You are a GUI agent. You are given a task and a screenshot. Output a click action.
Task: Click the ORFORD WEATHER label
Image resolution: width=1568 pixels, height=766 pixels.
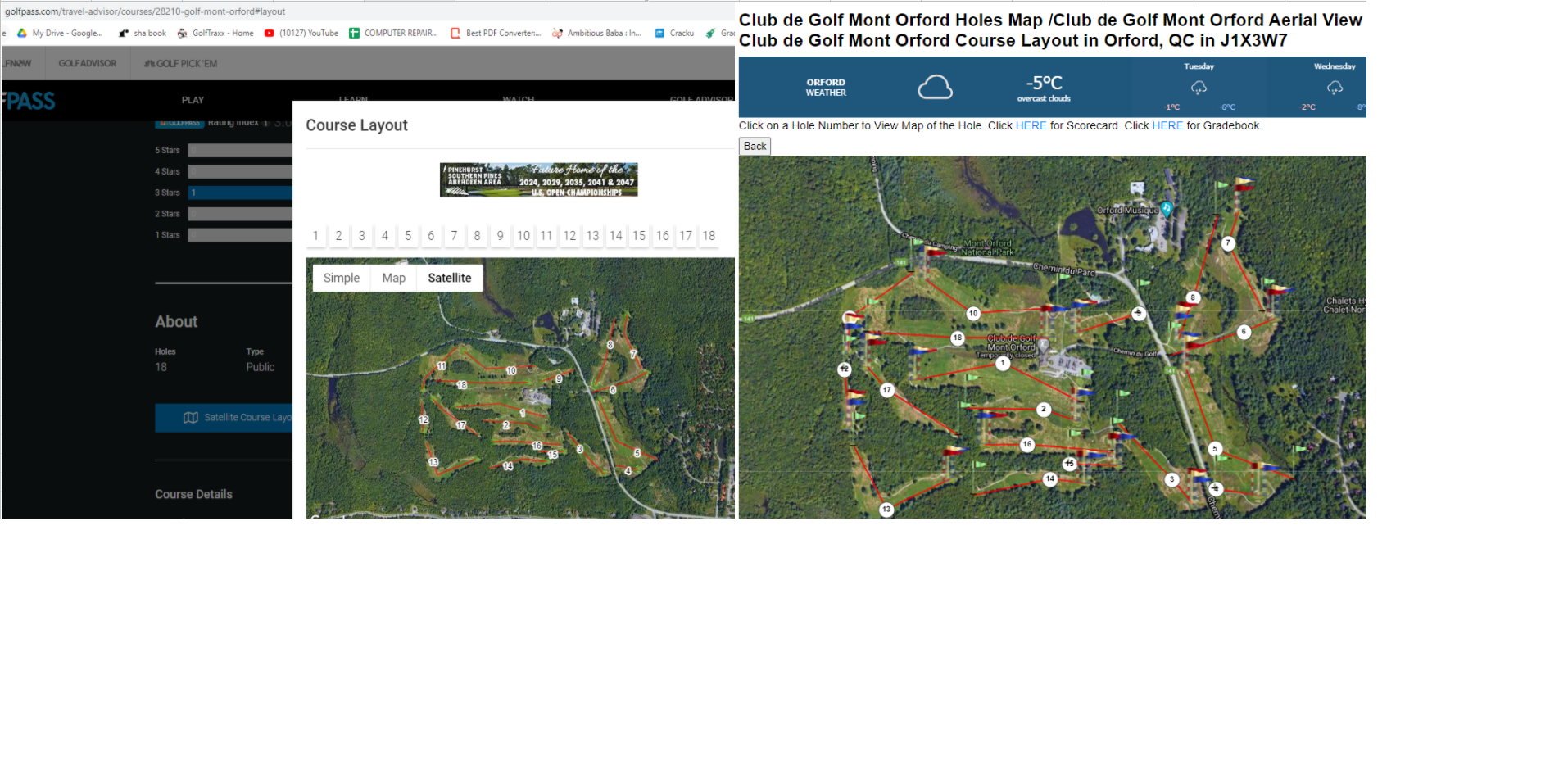pos(826,88)
